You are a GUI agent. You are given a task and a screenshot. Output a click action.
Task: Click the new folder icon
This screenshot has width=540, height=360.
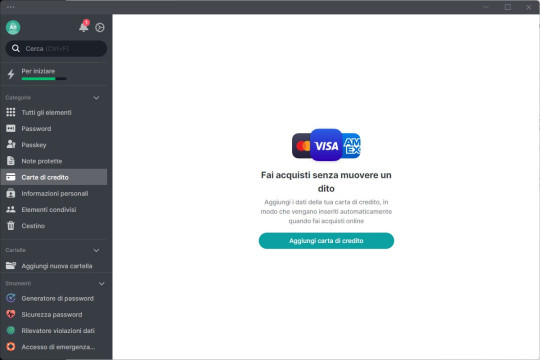(11, 265)
